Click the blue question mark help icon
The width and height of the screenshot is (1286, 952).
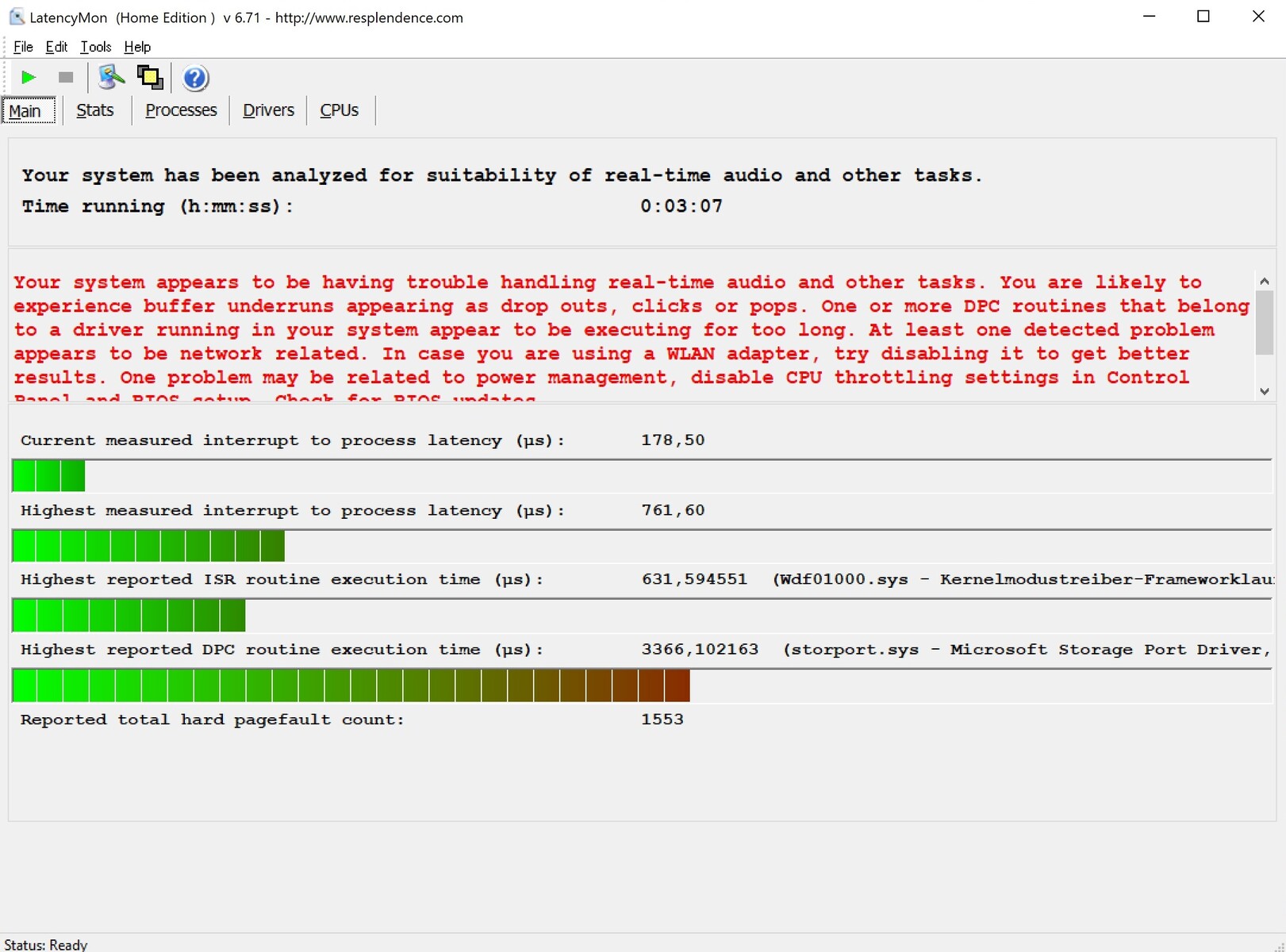(x=195, y=79)
